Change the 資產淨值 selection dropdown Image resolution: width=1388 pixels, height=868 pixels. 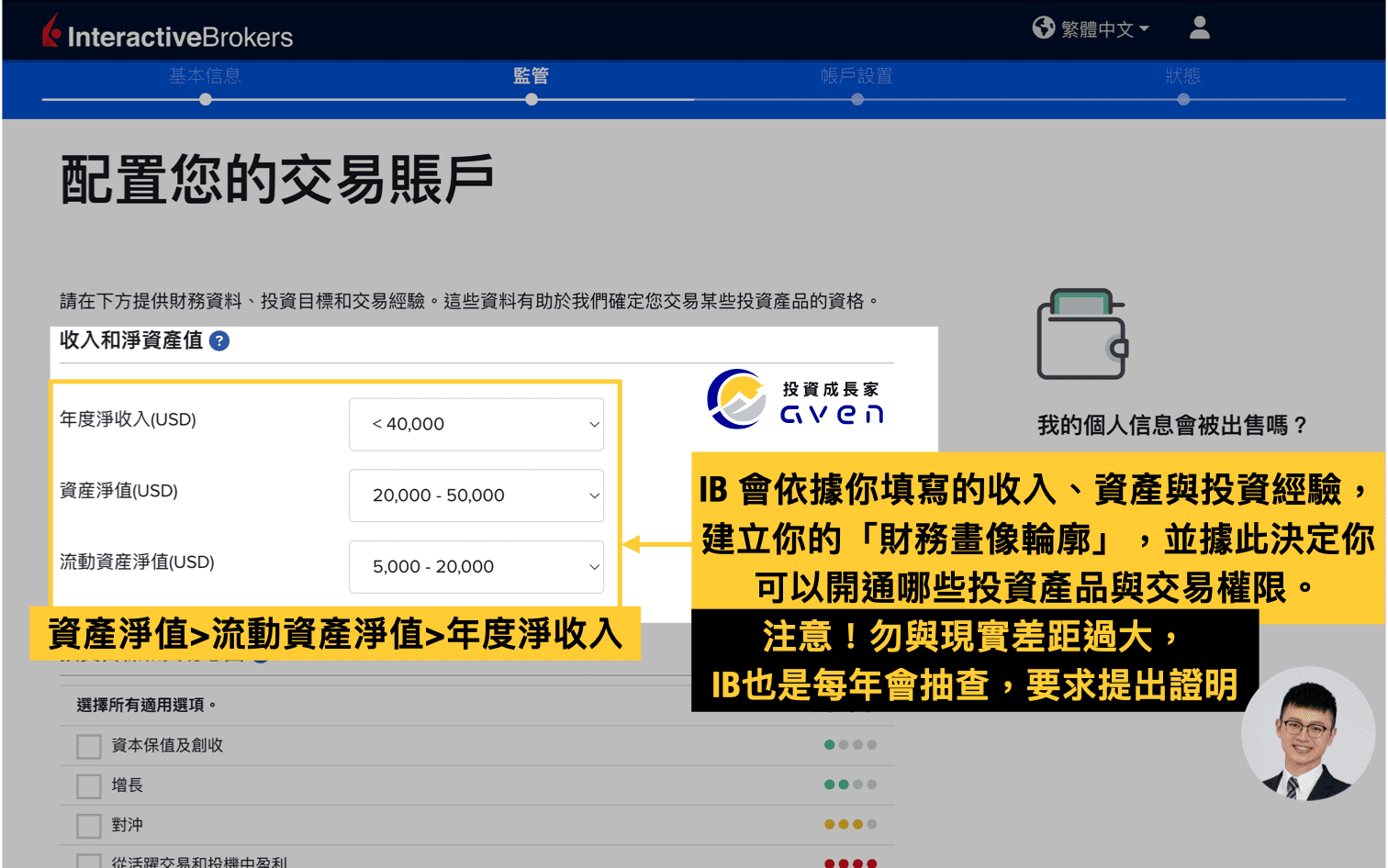pyautogui.click(x=476, y=495)
